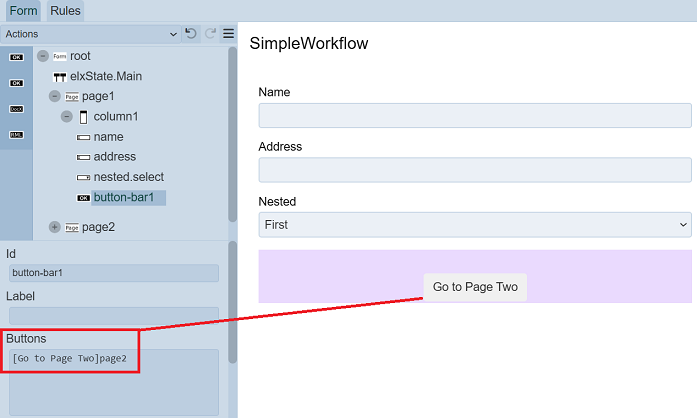
Task: Collapse the root tree node
Action: point(43,56)
